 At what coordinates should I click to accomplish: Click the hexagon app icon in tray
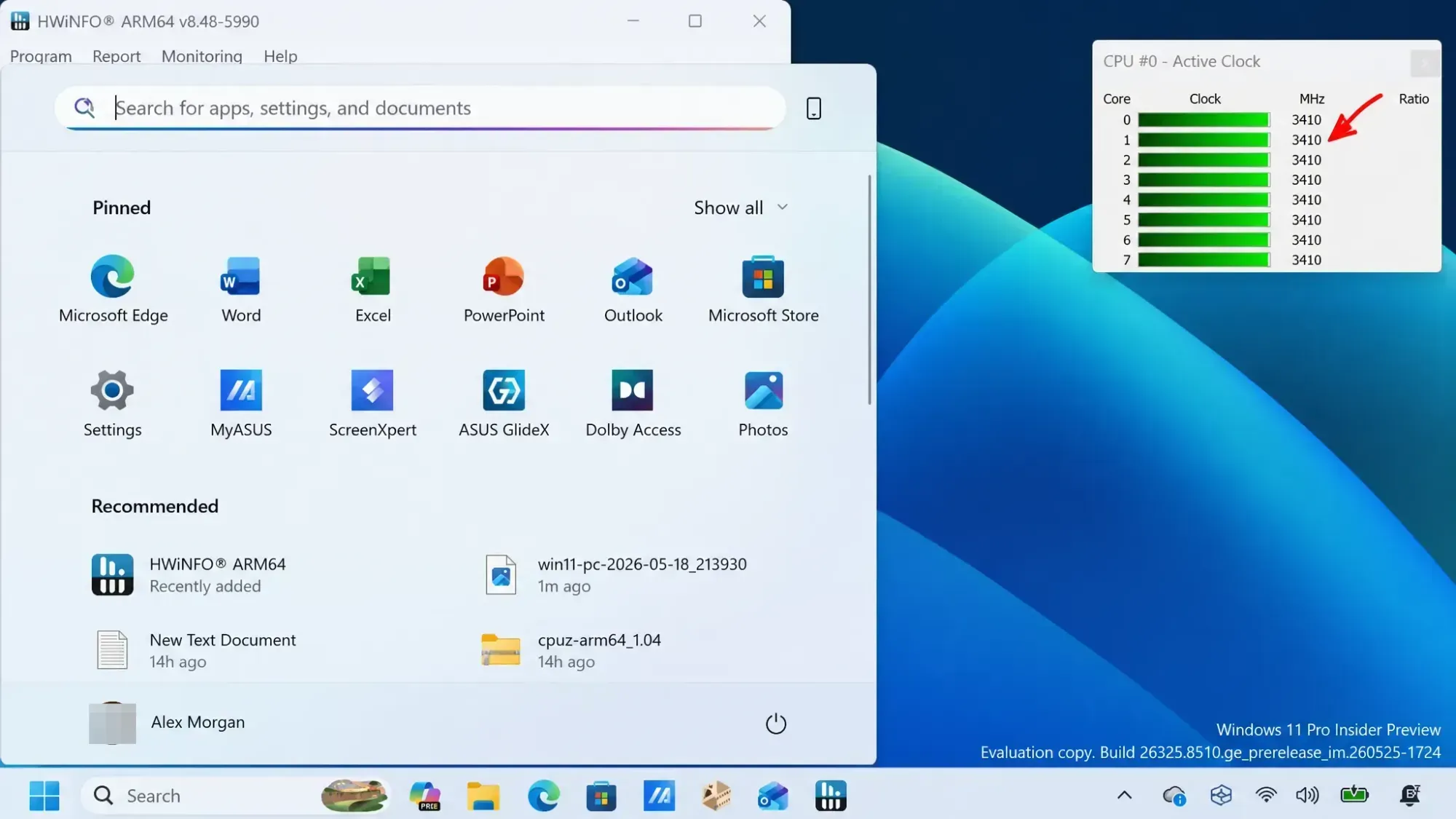pyautogui.click(x=1221, y=795)
